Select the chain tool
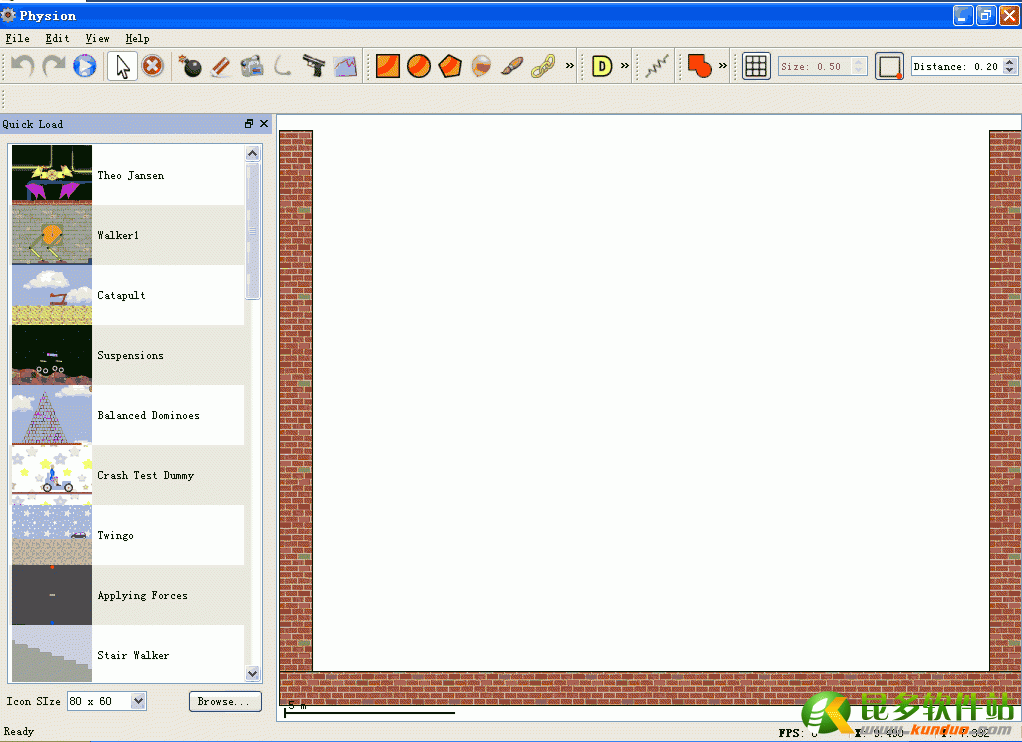 (x=543, y=67)
